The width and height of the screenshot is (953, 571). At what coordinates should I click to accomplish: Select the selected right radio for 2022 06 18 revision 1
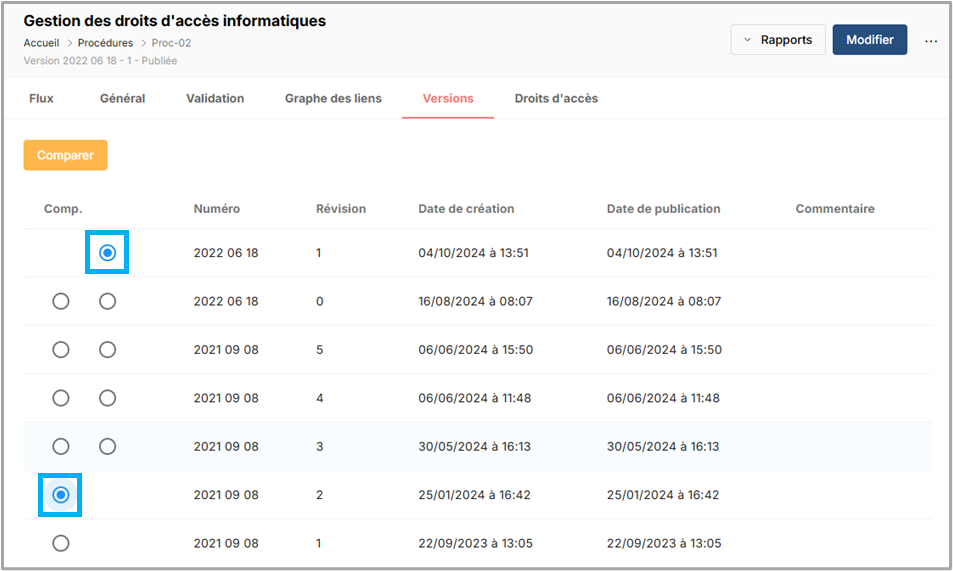pyautogui.click(x=108, y=253)
